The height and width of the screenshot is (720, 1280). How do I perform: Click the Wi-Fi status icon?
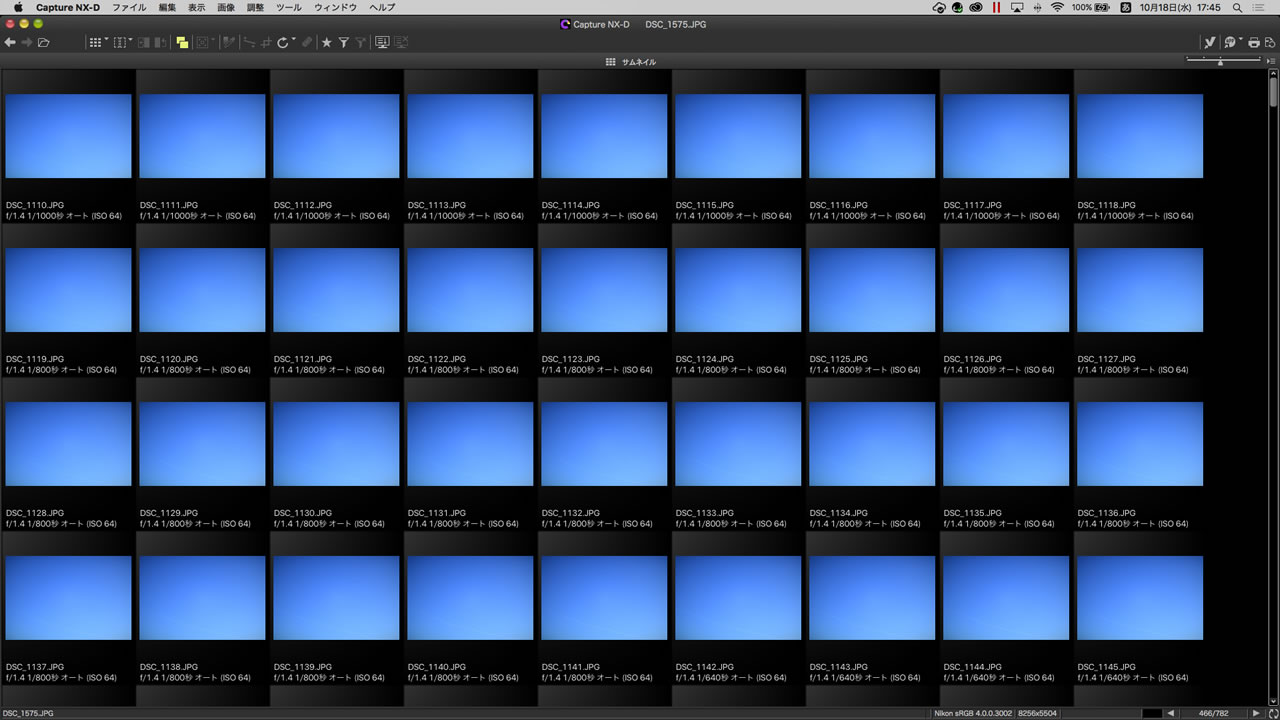pos(1057,7)
